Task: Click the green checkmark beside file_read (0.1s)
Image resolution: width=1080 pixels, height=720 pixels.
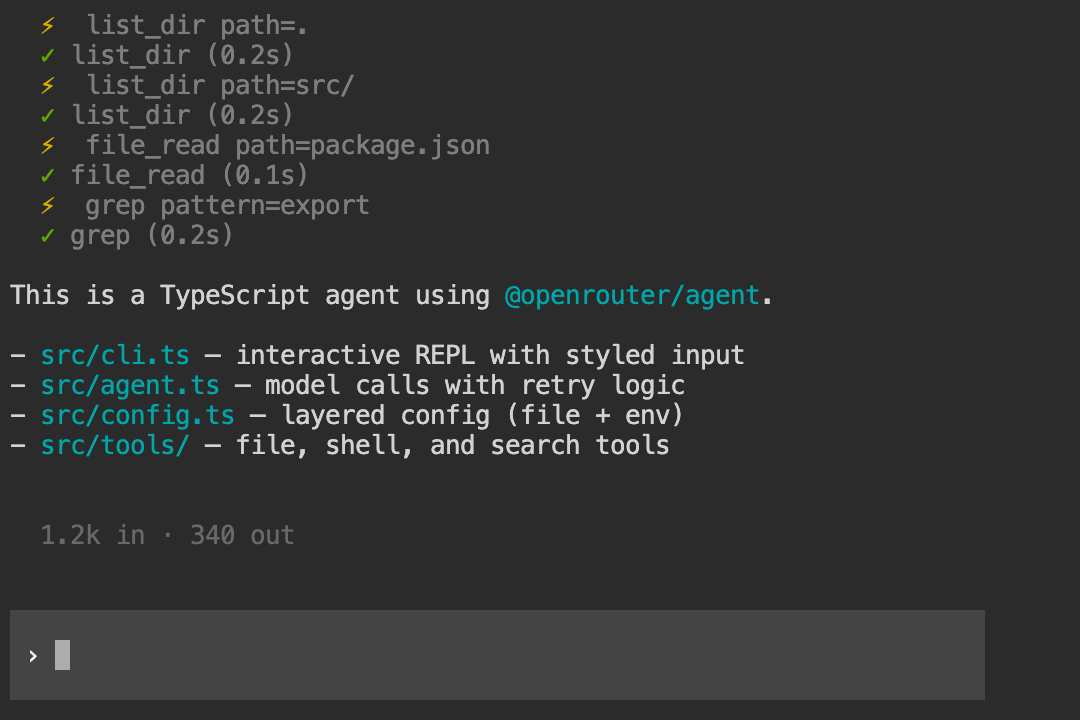Action: [x=47, y=176]
